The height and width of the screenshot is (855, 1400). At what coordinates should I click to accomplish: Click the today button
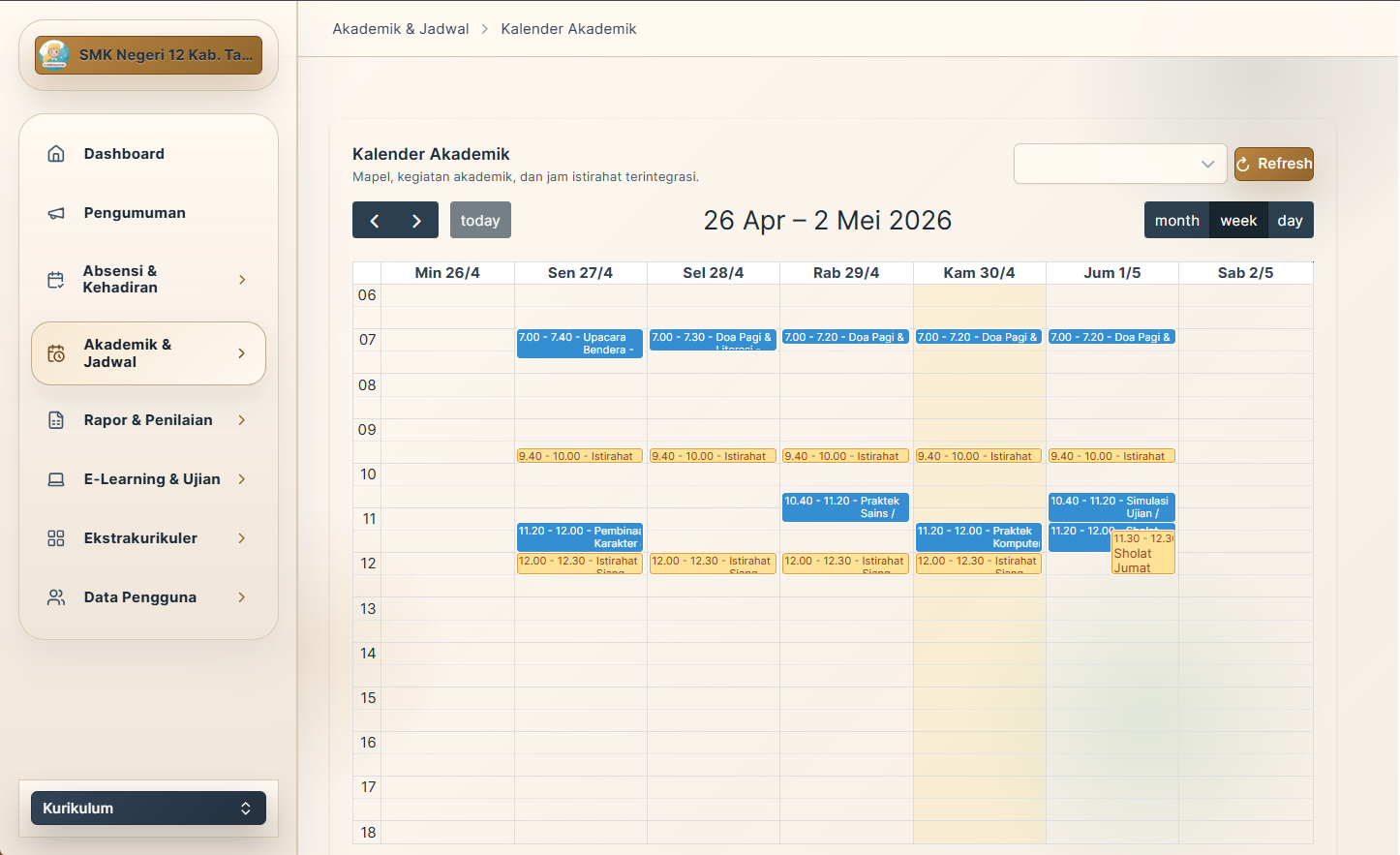tap(480, 220)
